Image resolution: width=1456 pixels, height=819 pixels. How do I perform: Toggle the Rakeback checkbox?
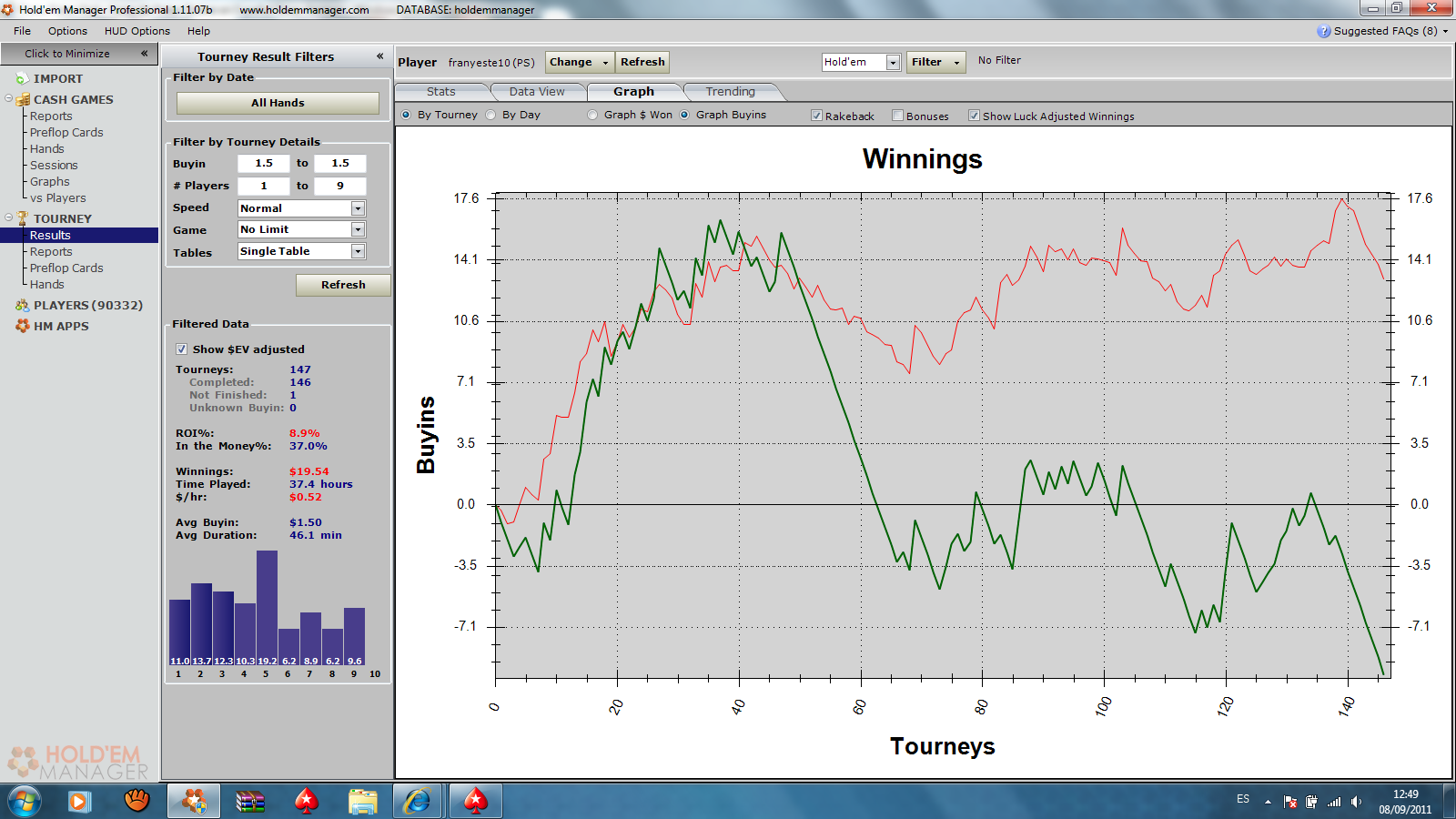817,116
